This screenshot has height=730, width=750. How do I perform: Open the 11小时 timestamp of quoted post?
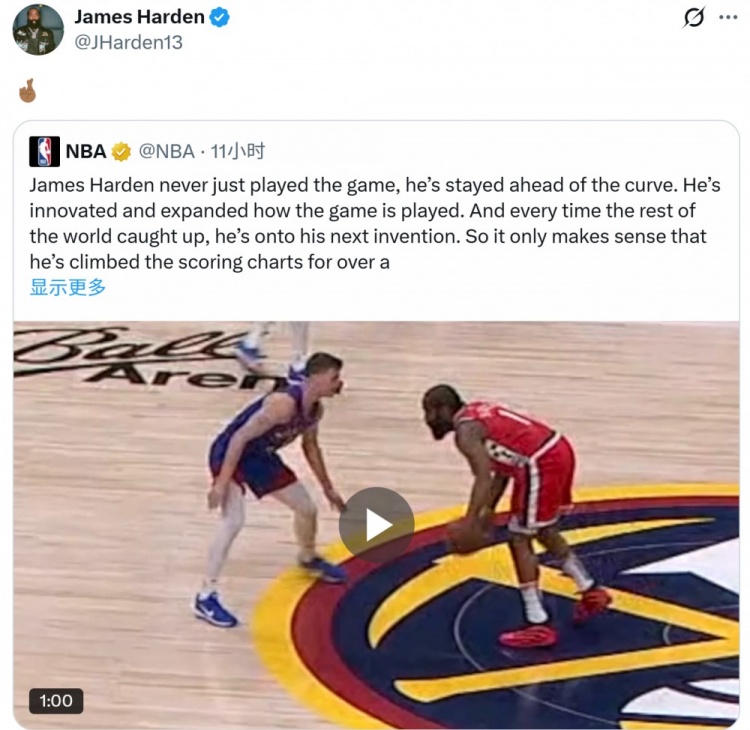[x=238, y=152]
